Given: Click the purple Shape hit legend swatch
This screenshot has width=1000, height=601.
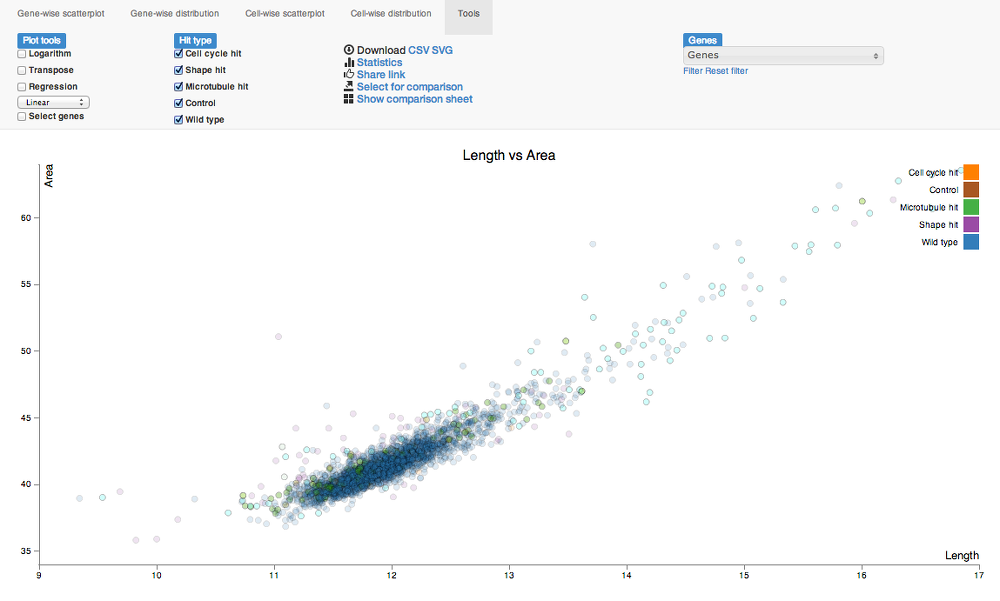Looking at the screenshot, I should click(x=971, y=225).
